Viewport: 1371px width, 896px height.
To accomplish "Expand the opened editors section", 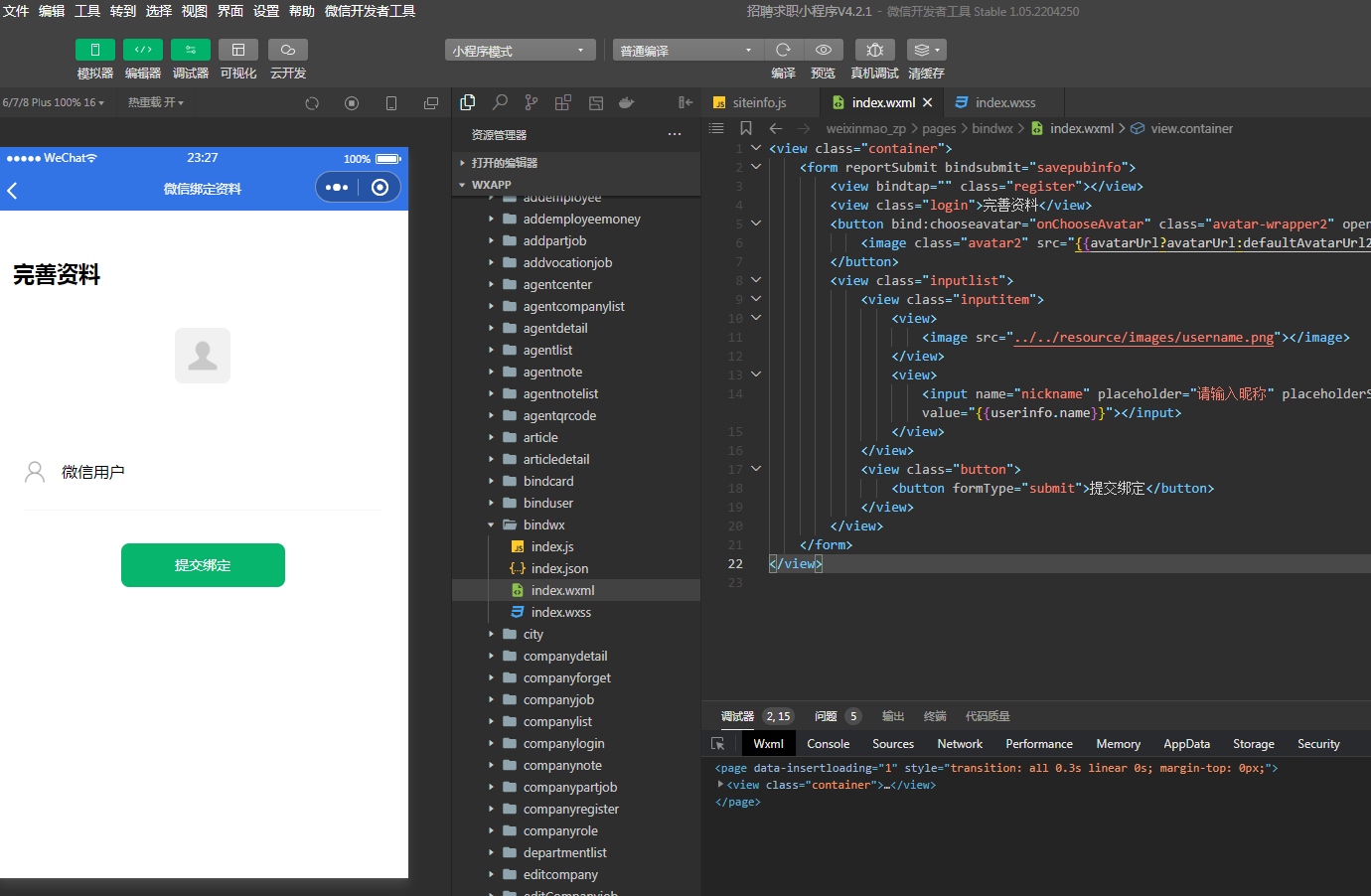I will coord(576,163).
